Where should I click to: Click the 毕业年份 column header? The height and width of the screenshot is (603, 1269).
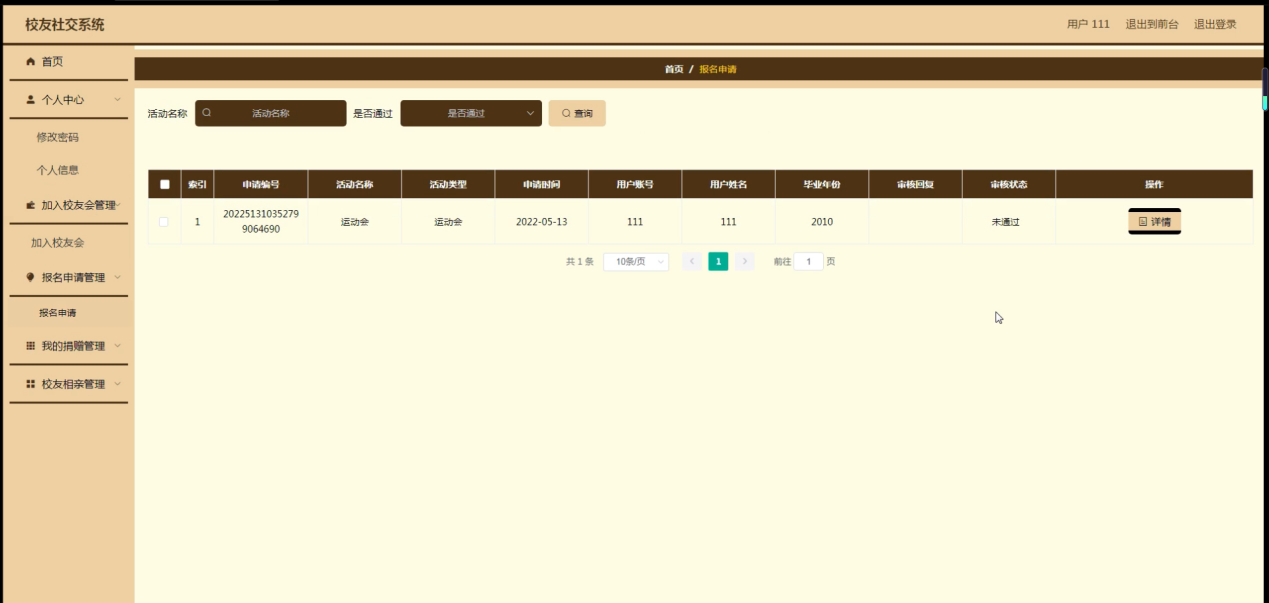coord(822,184)
